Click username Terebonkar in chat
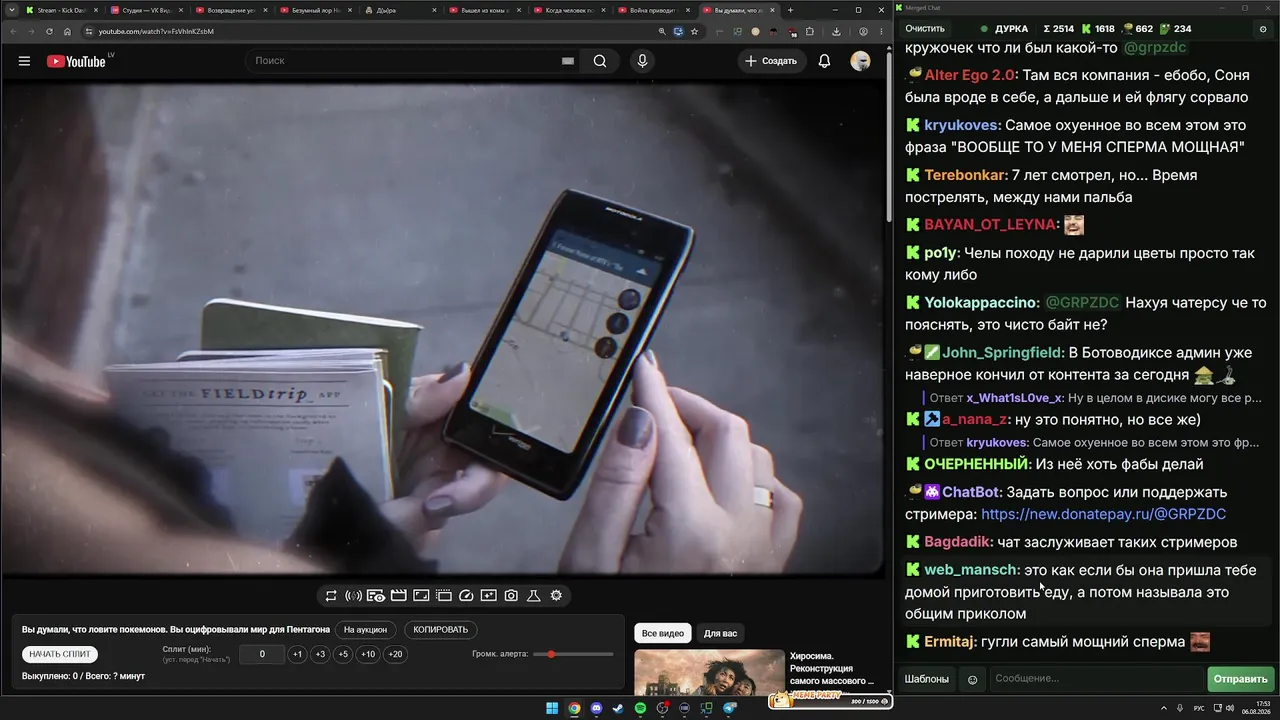The height and width of the screenshot is (720, 1280). point(965,175)
